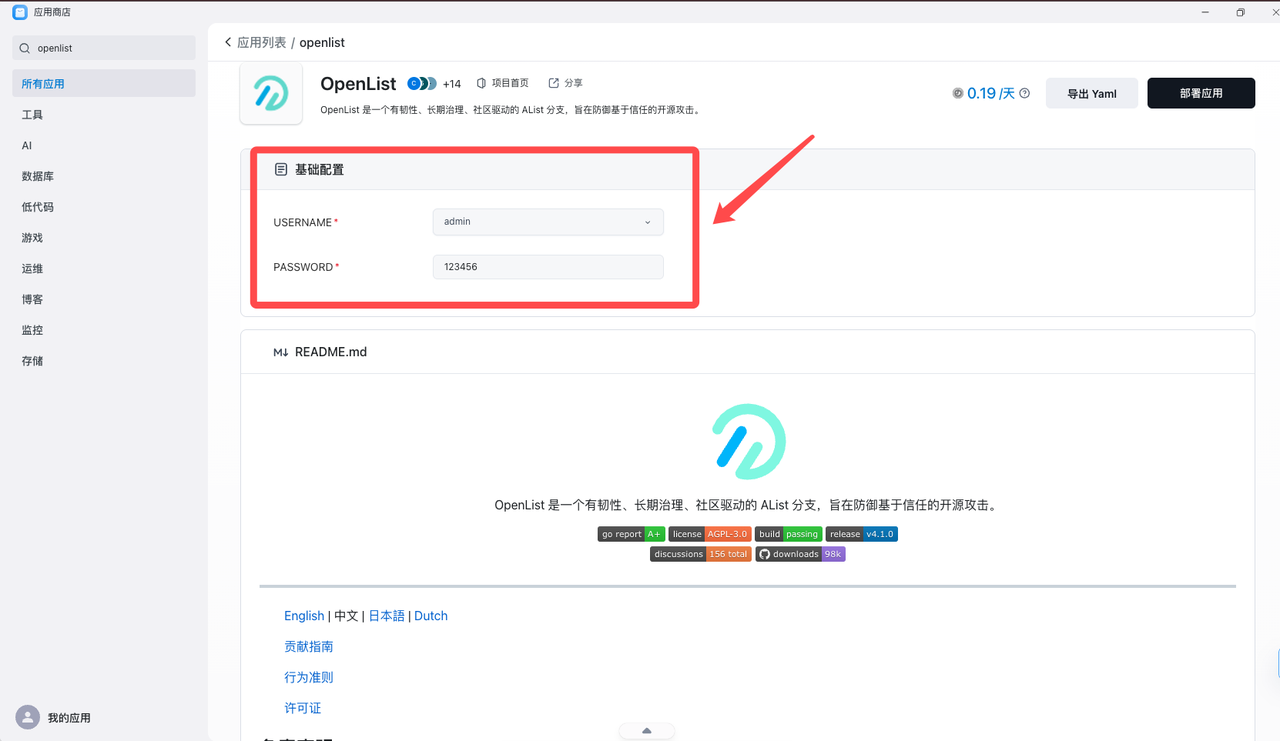Collapse the page with the bottom arrow button

coord(646,730)
